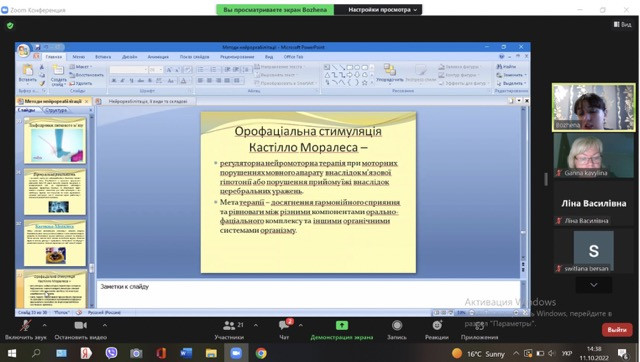Expand video options arrow beside Остановить видео
Viewport: 640px width, 362px height.
pos(105,325)
